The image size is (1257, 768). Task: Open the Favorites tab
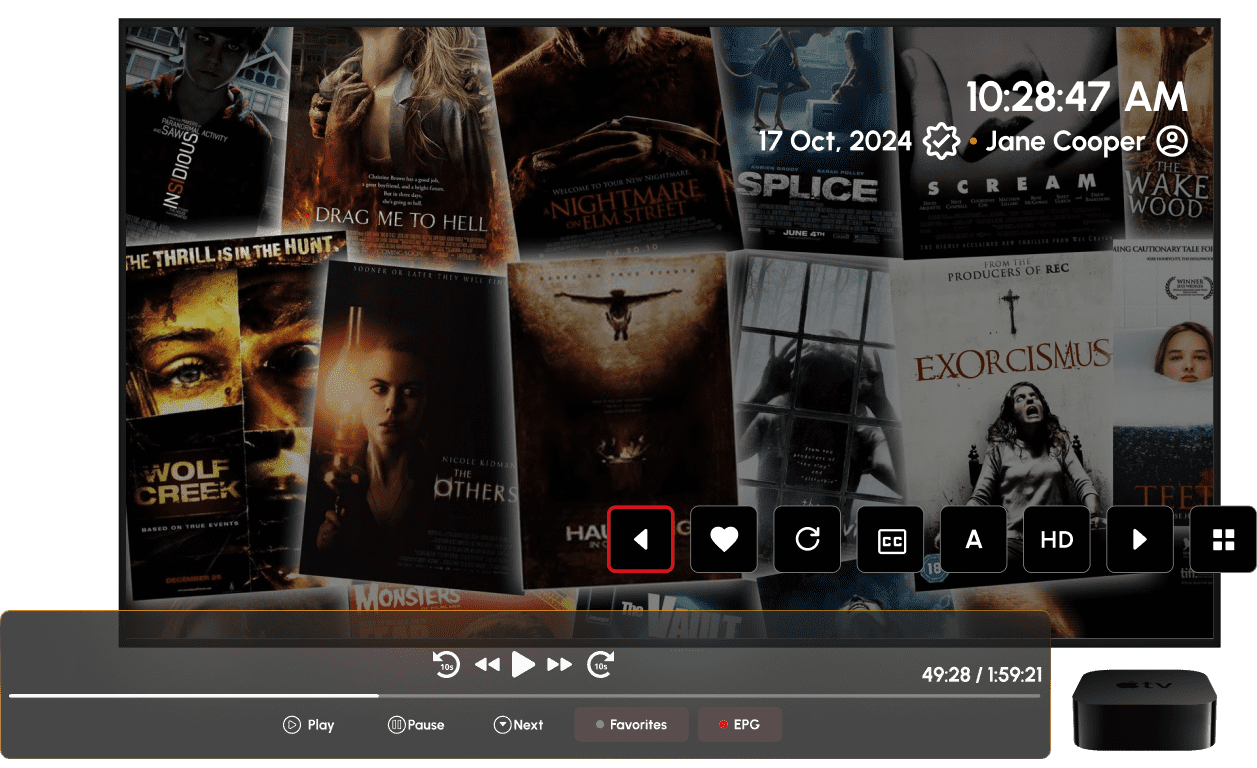[630, 725]
